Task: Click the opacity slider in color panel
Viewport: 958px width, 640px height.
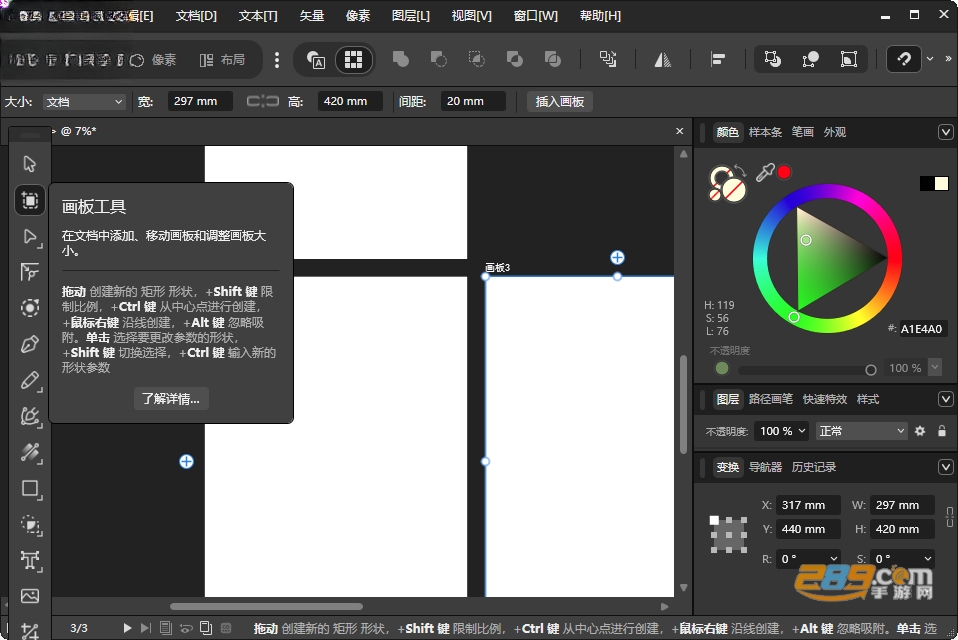Action: (x=806, y=369)
